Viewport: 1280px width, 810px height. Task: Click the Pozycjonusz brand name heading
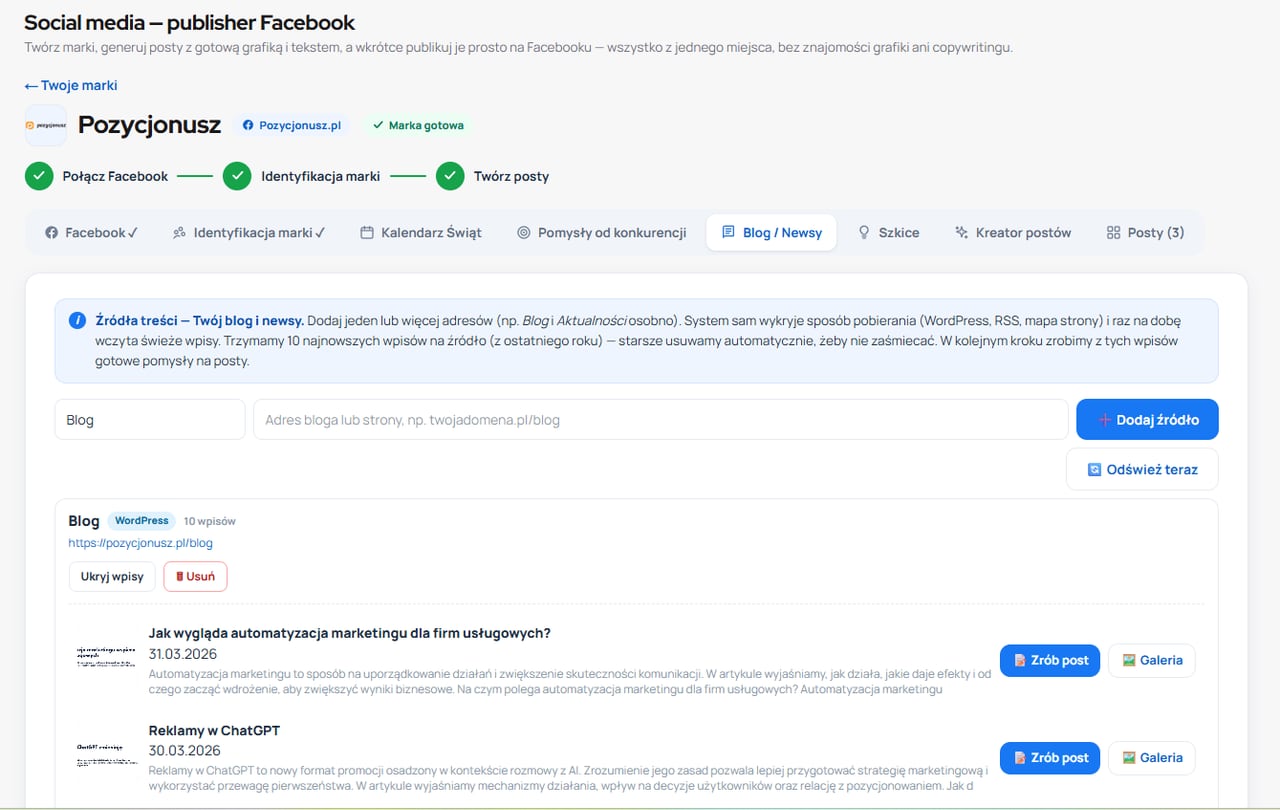click(149, 125)
